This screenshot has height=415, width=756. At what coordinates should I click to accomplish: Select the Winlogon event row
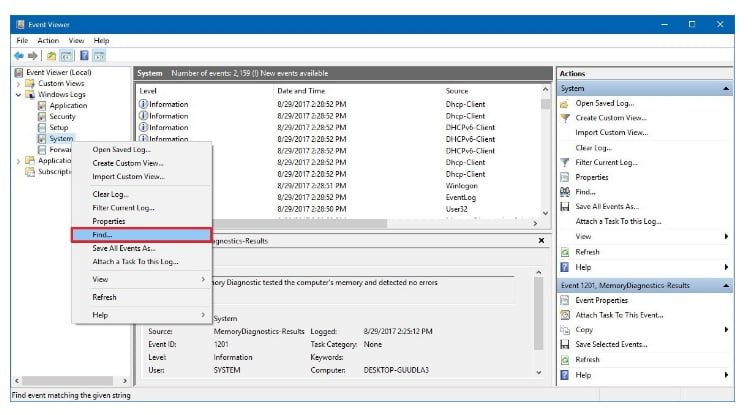coord(377,186)
